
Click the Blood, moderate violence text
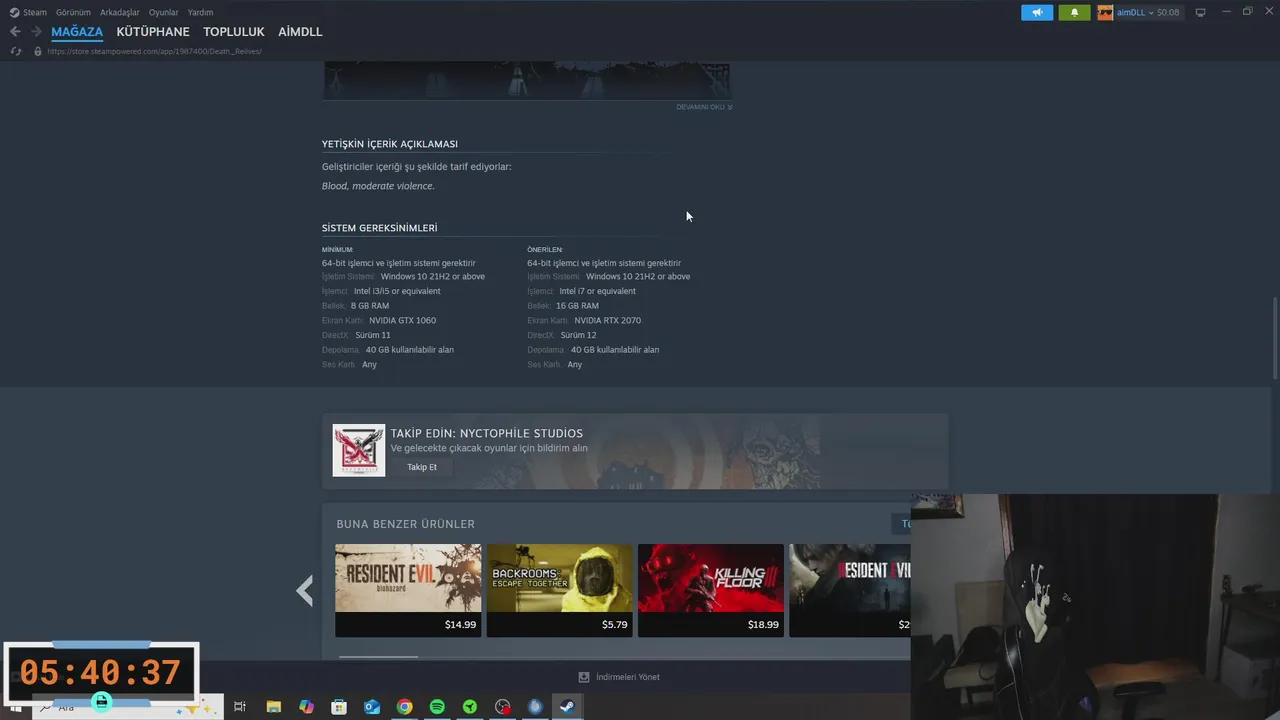pyautogui.click(x=378, y=186)
